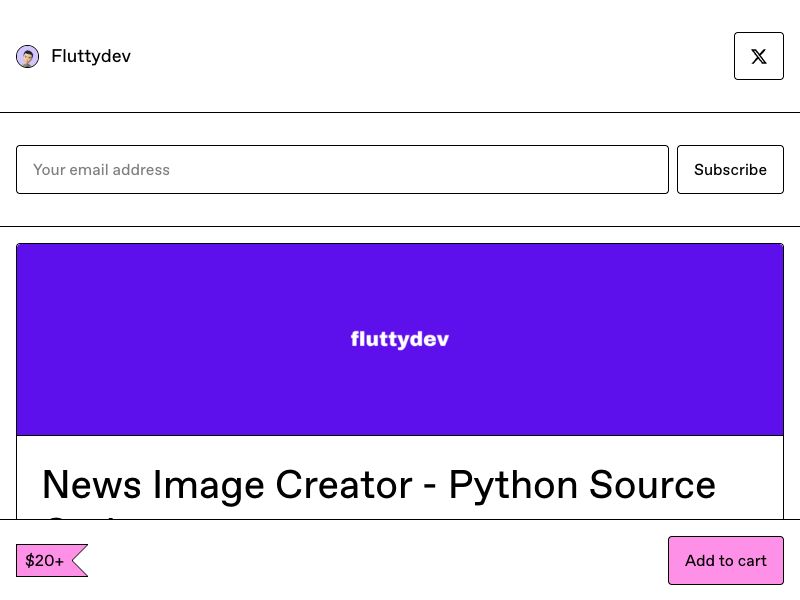Select the Fluttydev name in the header
800x600 pixels.
(x=90, y=56)
